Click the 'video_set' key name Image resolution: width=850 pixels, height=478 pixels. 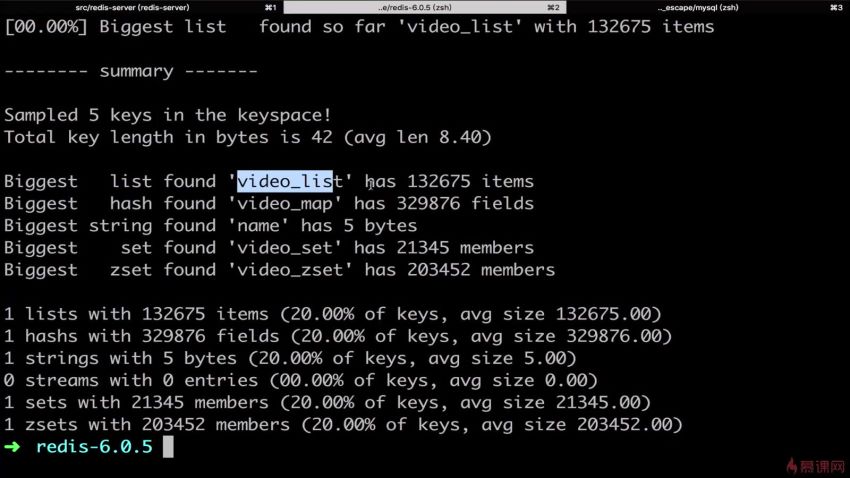[285, 248]
